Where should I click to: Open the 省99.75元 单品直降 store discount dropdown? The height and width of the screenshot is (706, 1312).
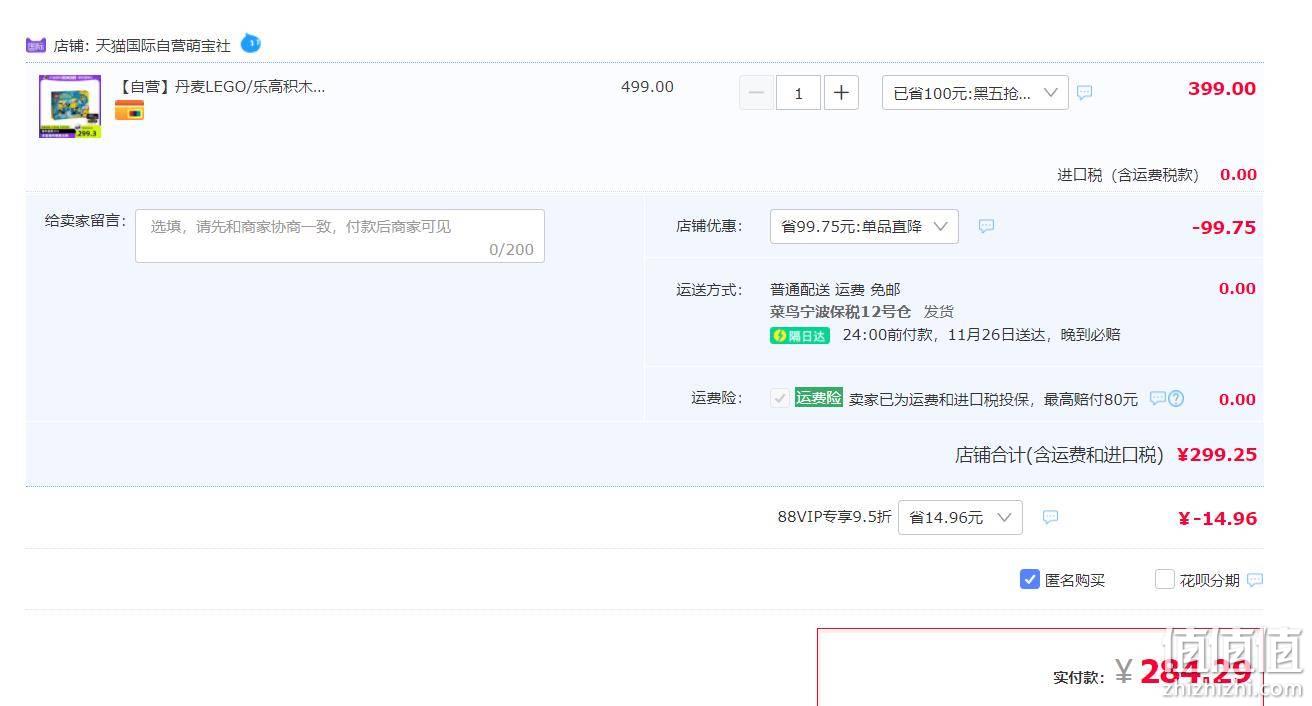tap(864, 226)
